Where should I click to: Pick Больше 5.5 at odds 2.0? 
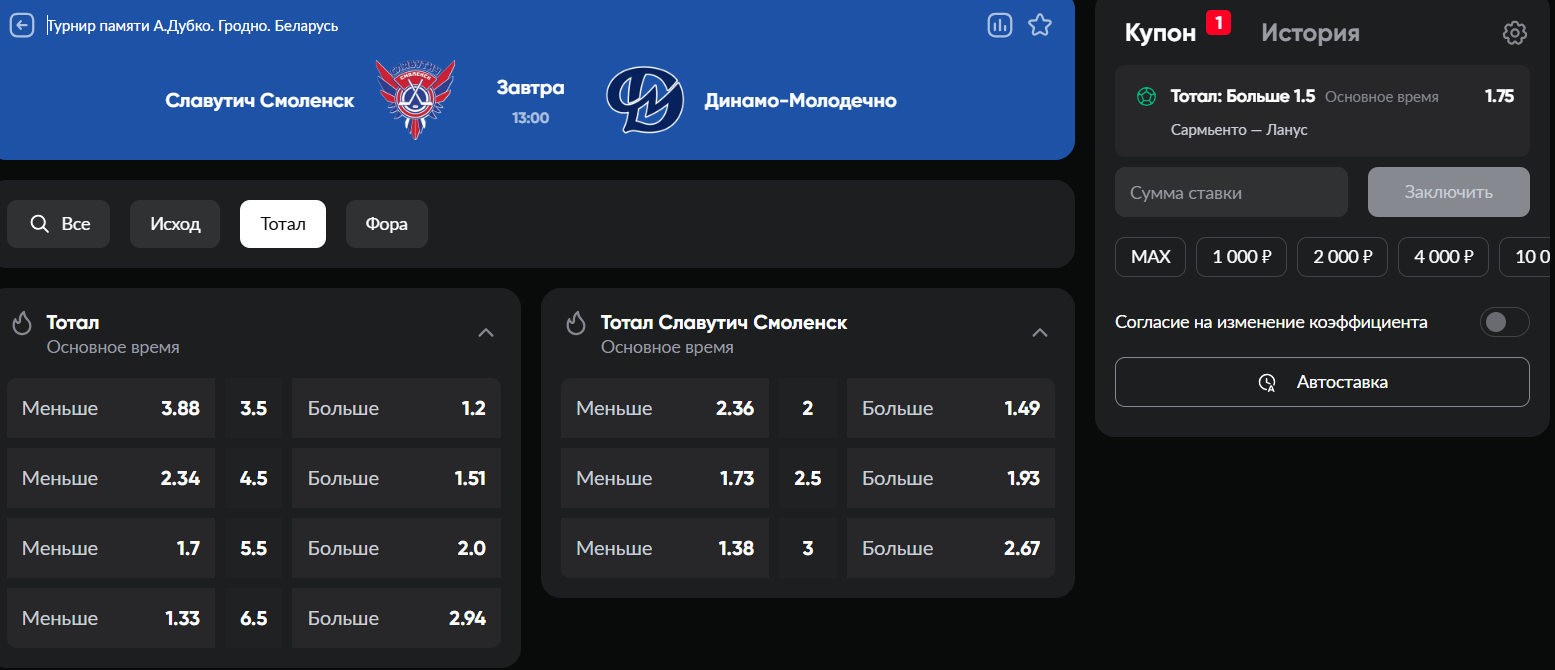pyautogui.click(x=396, y=548)
